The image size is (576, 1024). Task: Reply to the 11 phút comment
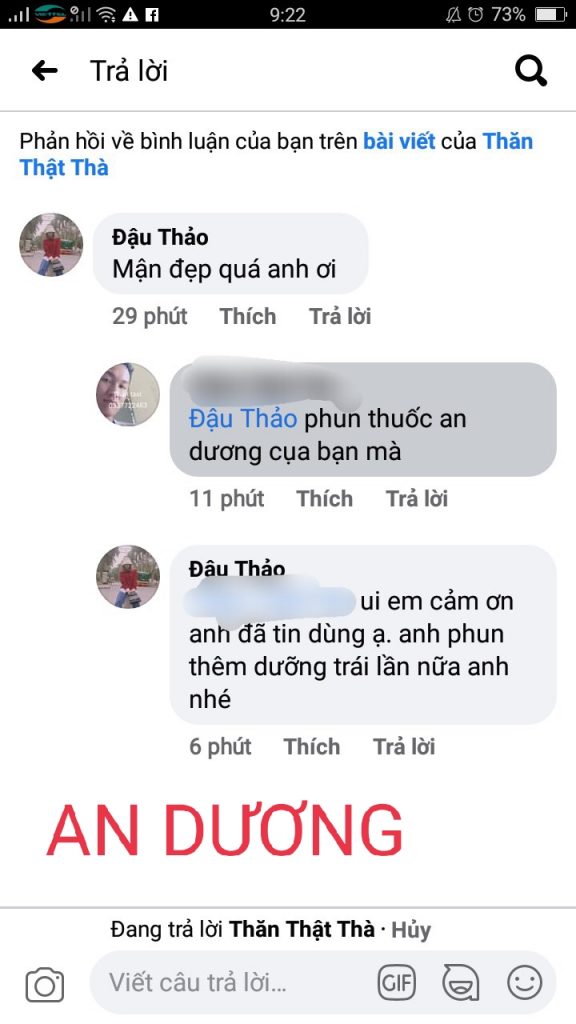tap(417, 498)
